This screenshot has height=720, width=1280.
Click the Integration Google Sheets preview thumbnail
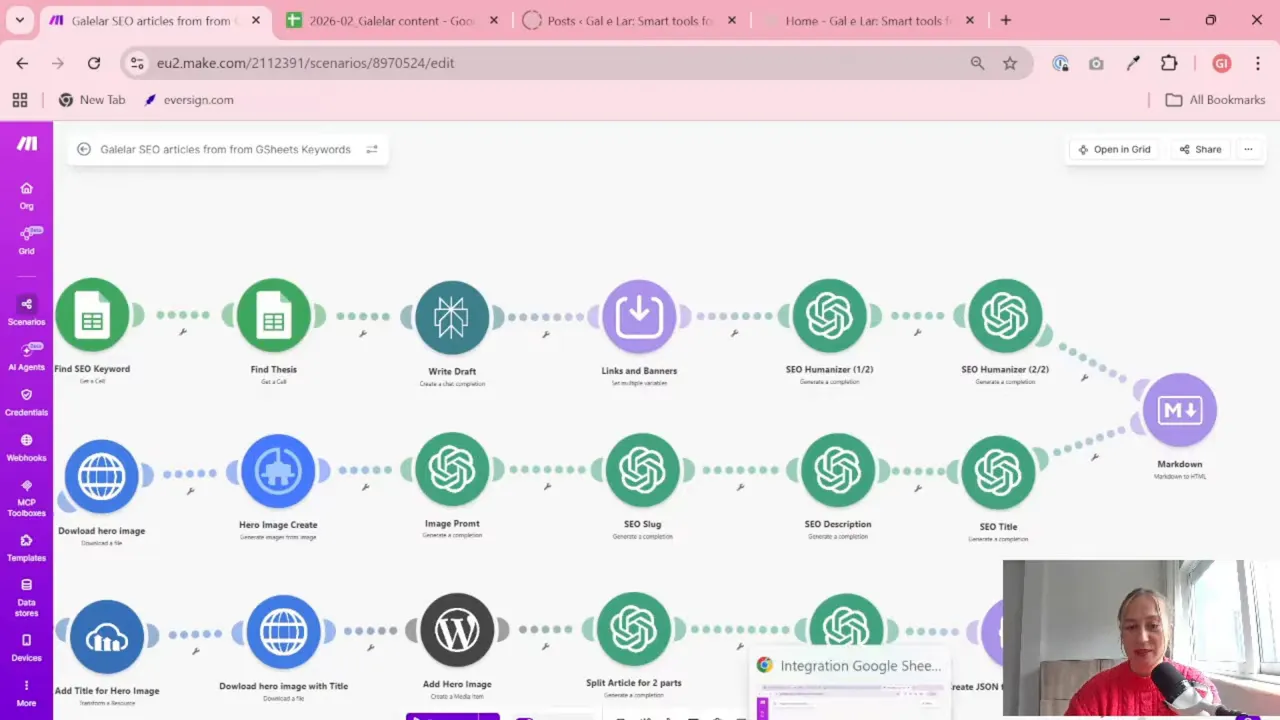pos(849,700)
